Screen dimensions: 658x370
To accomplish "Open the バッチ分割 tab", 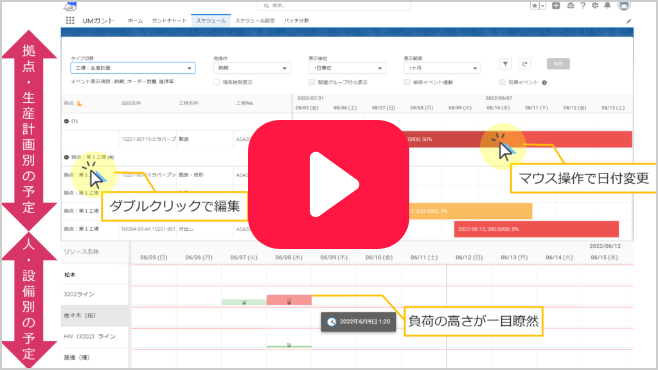I will pyautogui.click(x=296, y=21).
